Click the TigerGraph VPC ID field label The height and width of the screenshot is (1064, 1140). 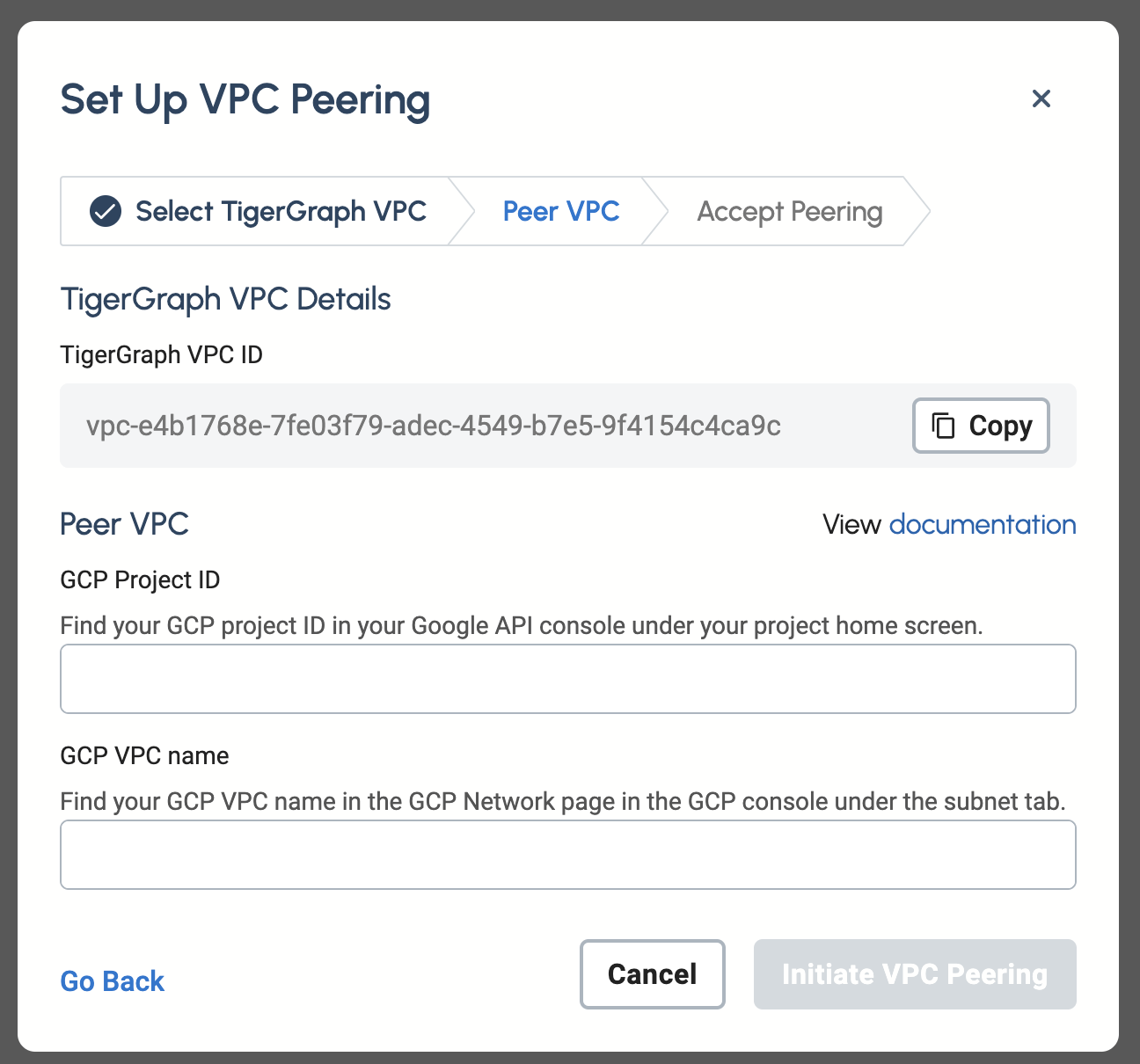click(x=161, y=355)
